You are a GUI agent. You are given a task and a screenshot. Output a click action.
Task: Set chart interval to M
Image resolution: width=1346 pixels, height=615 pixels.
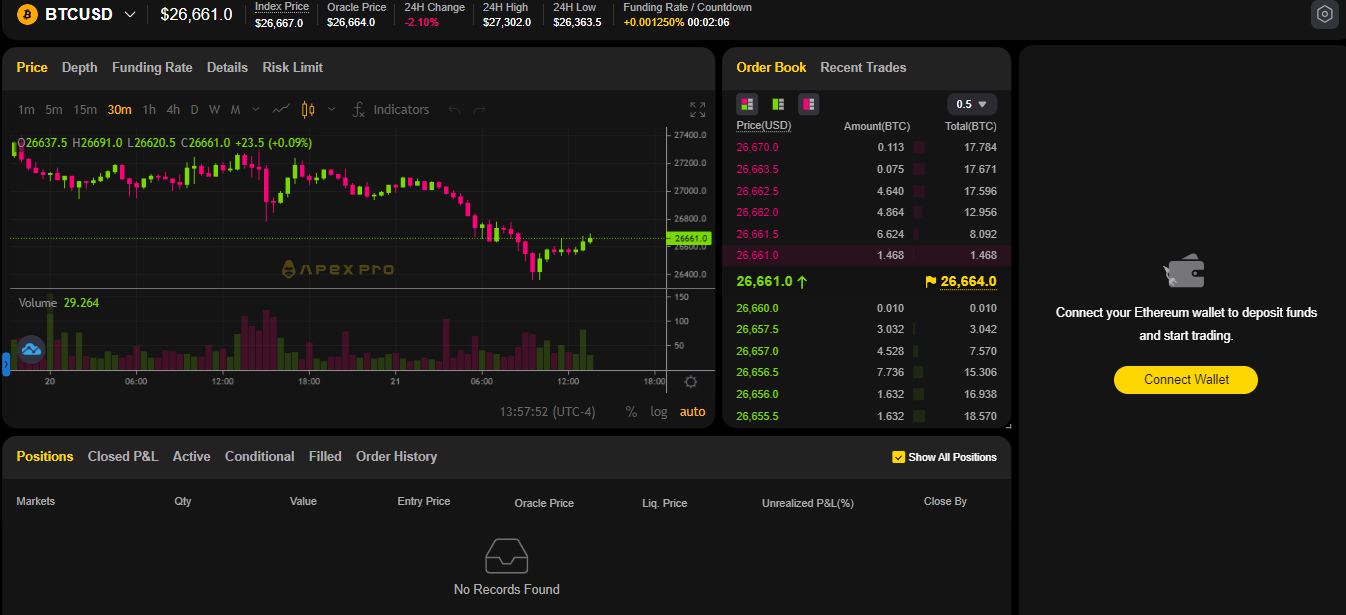click(235, 109)
